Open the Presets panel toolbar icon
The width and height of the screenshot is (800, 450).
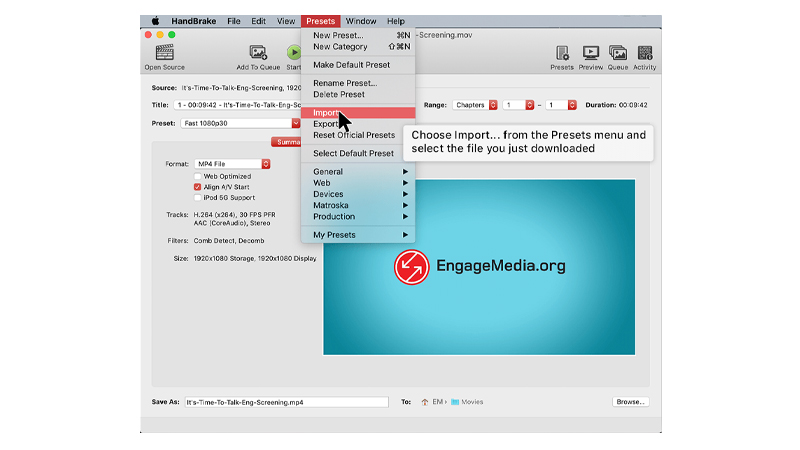pos(562,53)
